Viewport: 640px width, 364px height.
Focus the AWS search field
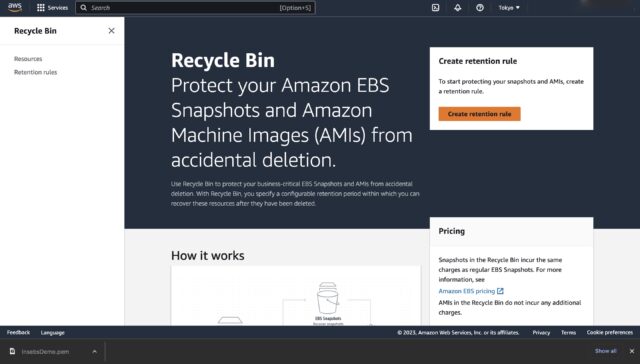(195, 8)
